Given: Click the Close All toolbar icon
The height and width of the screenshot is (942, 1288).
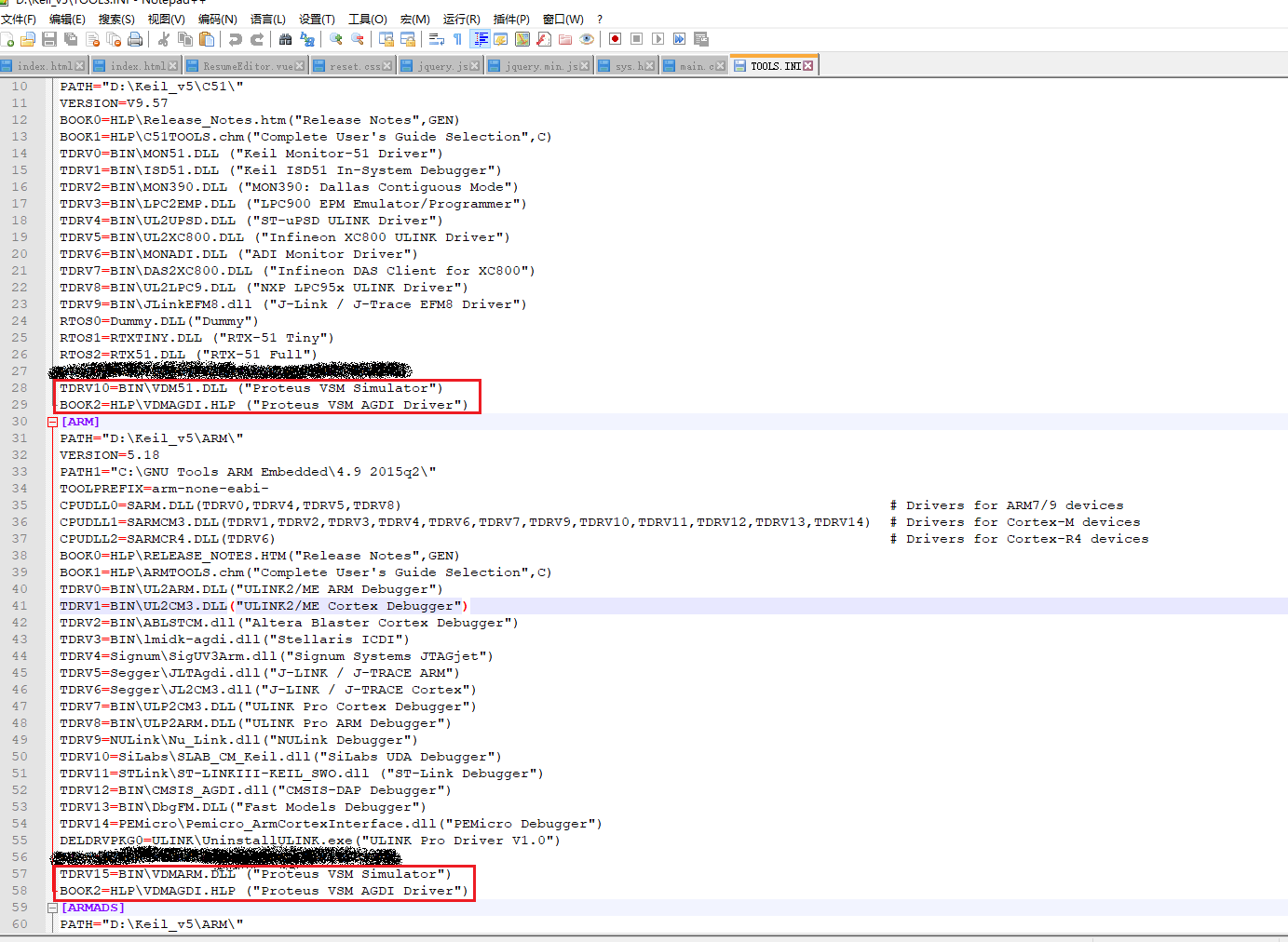Looking at the screenshot, I should pos(114,39).
